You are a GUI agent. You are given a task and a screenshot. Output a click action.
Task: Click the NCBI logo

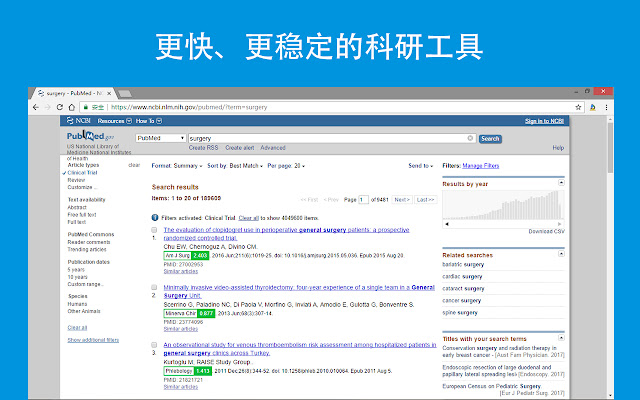point(79,121)
